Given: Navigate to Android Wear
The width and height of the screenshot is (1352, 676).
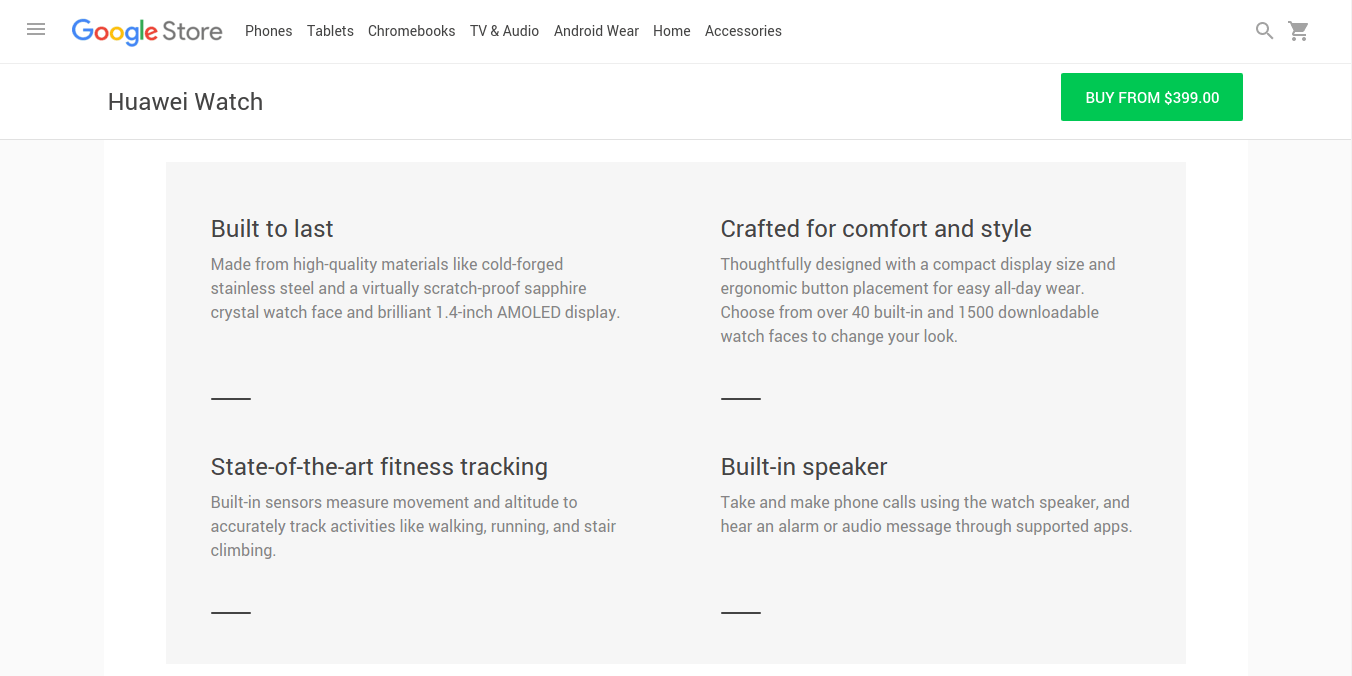Looking at the screenshot, I should point(596,31).
